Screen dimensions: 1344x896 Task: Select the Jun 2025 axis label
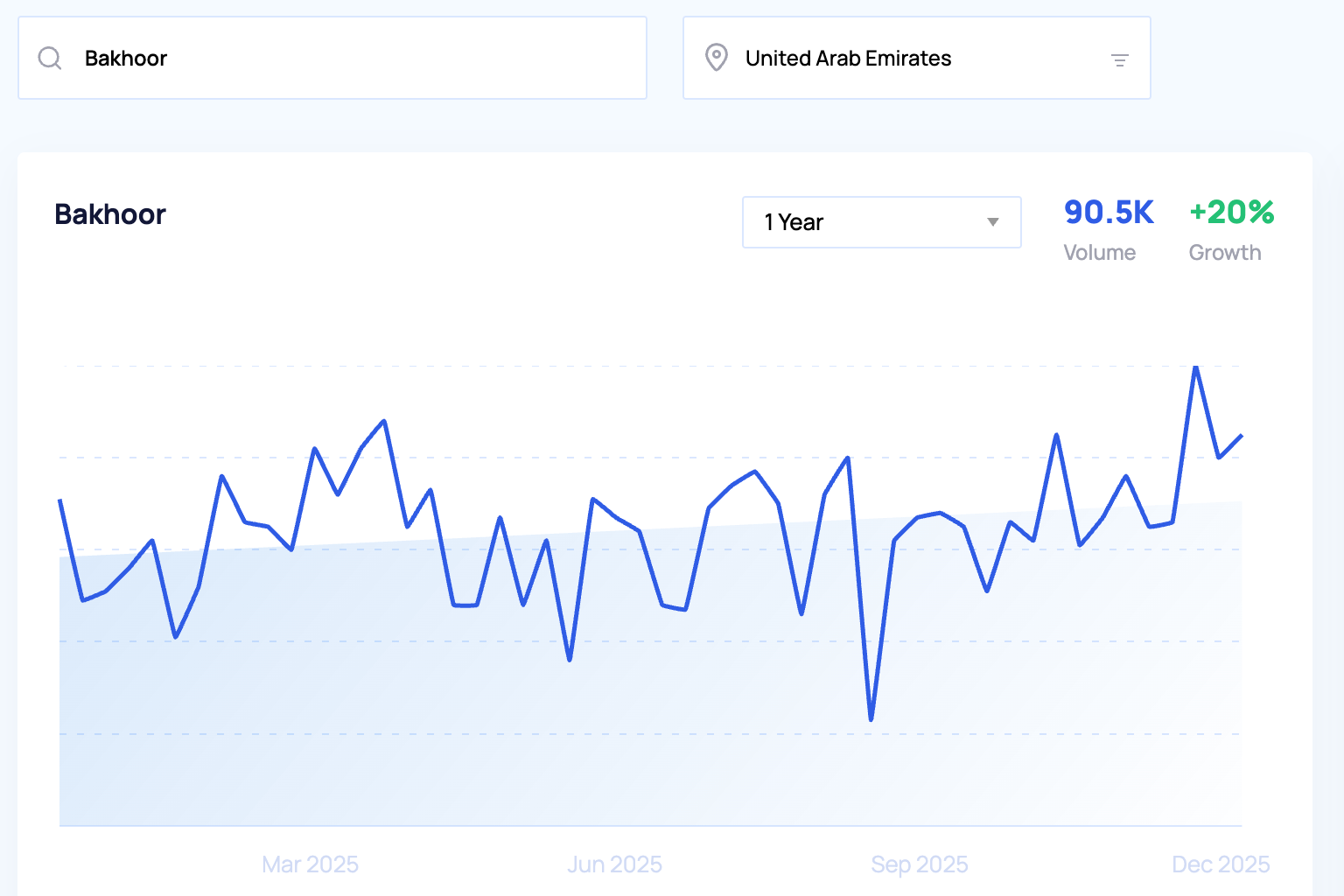pyautogui.click(x=614, y=864)
